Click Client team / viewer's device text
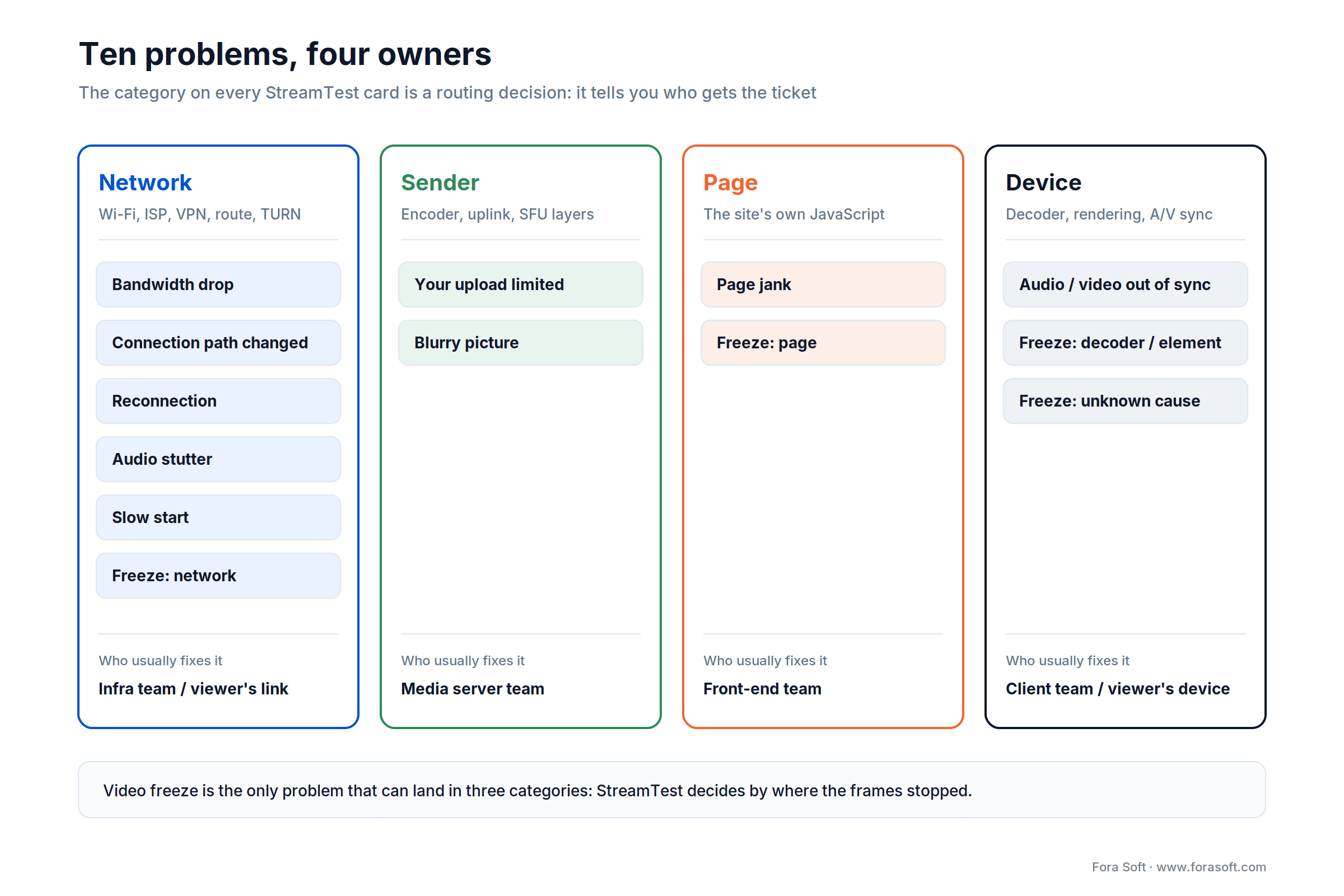Screen dimensions: 1344x896 1118,689
